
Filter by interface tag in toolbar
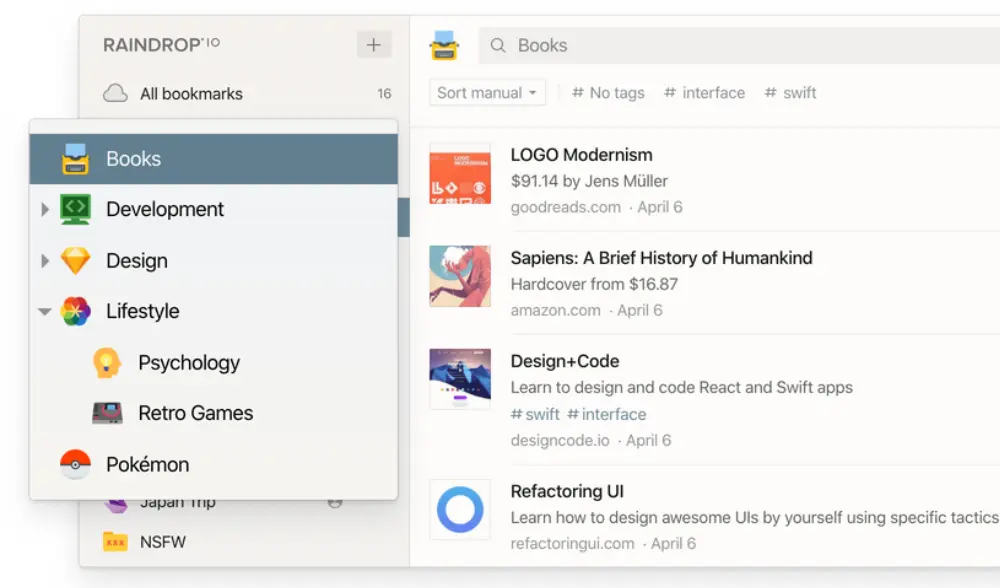click(704, 93)
